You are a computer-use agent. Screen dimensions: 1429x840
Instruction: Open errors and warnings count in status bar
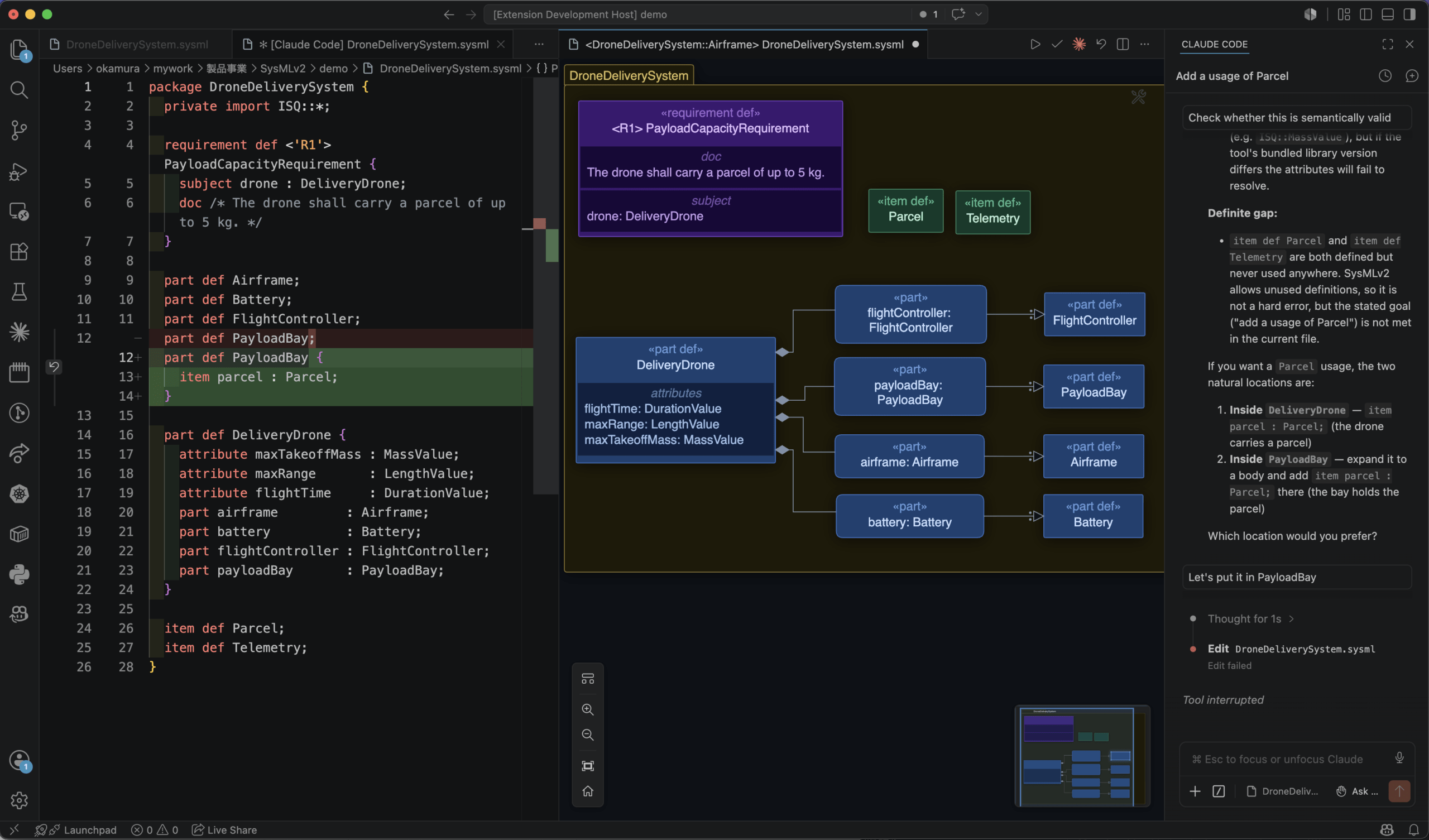coord(154,830)
